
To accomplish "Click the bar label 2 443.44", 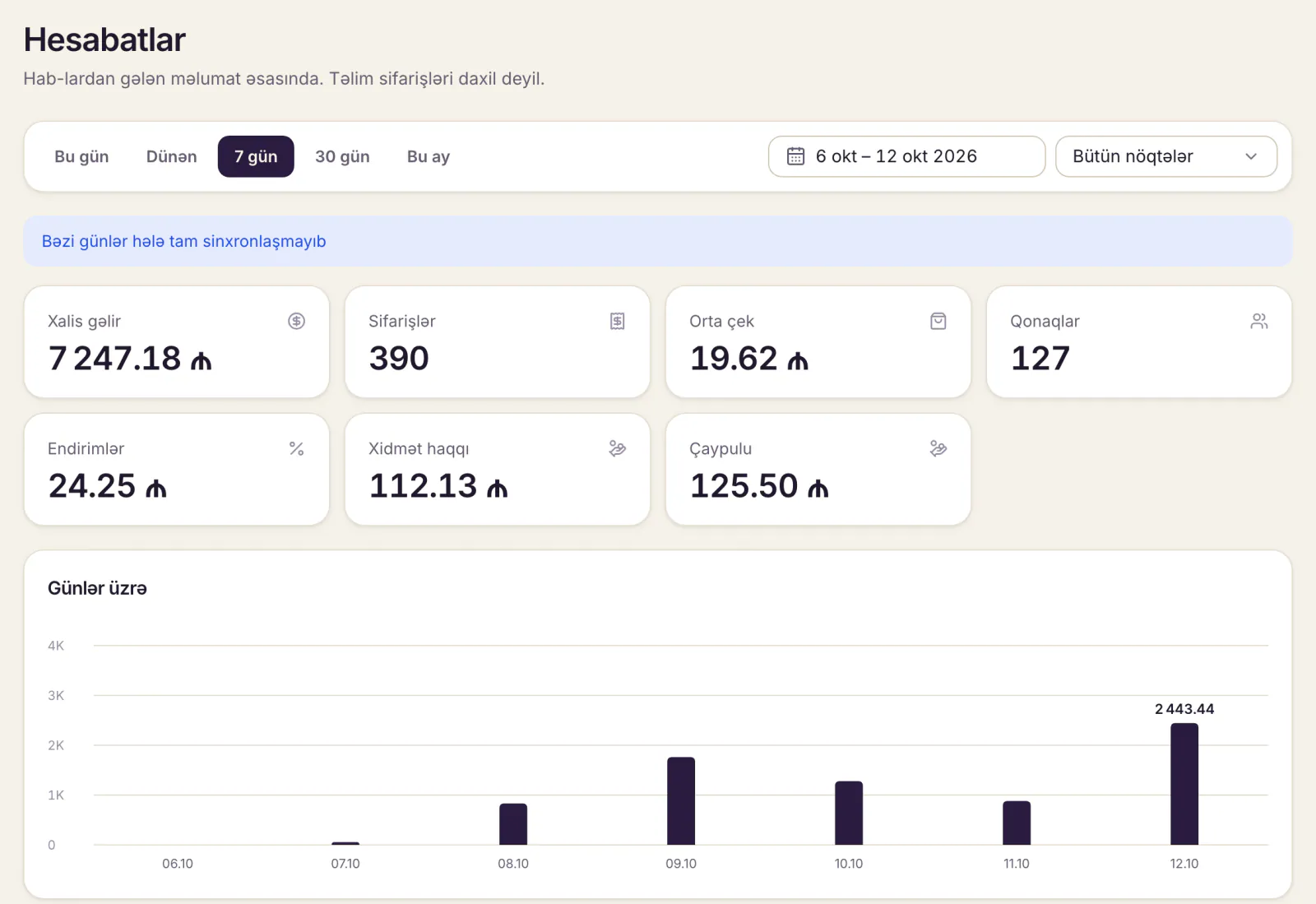I will tap(1184, 709).
